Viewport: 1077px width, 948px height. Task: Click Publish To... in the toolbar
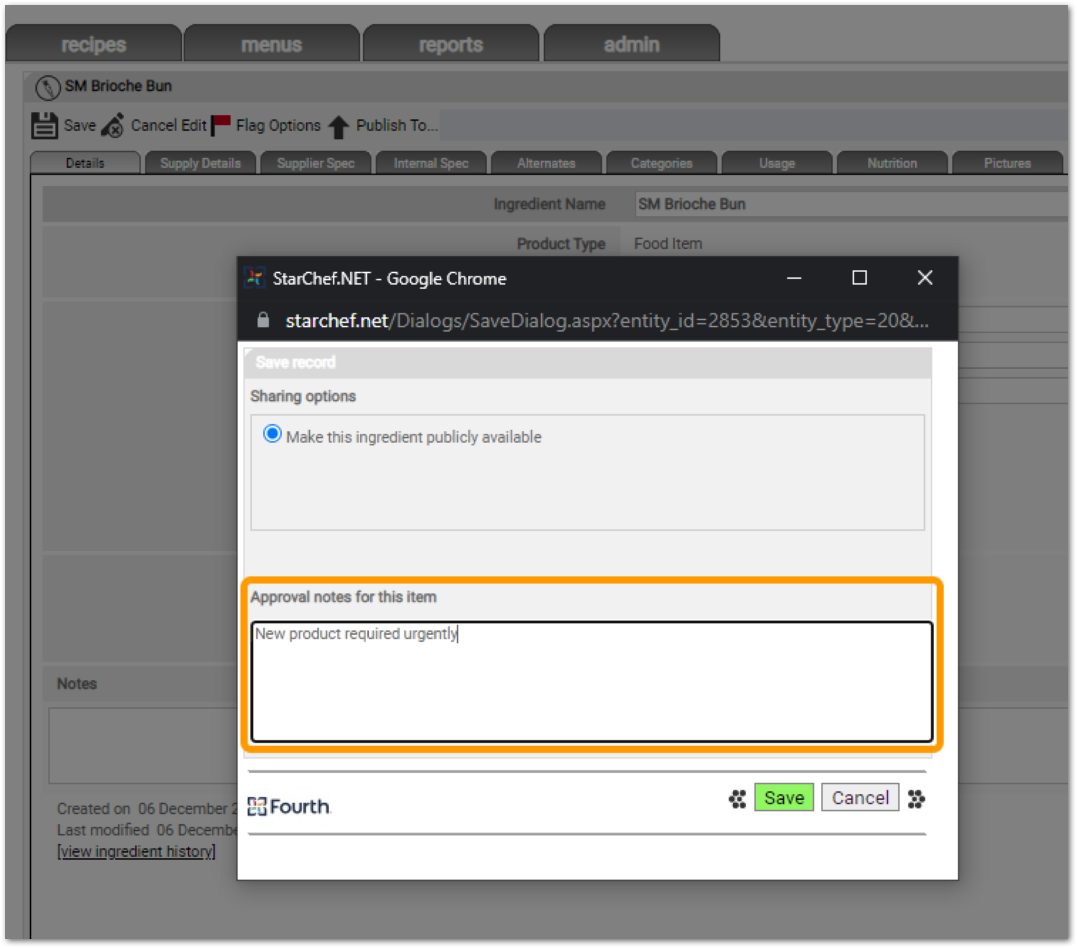tap(396, 126)
